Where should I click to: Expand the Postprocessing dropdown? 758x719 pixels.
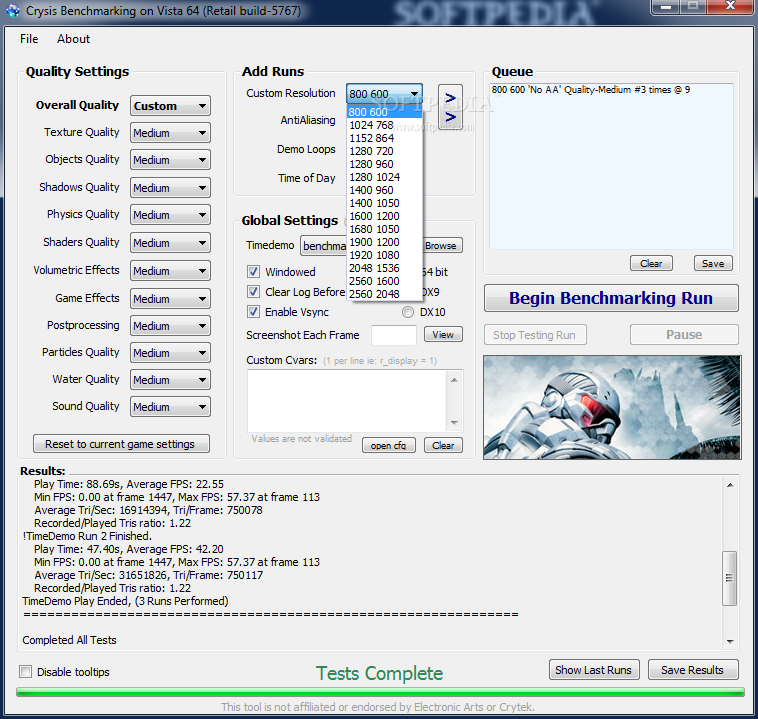click(170, 326)
